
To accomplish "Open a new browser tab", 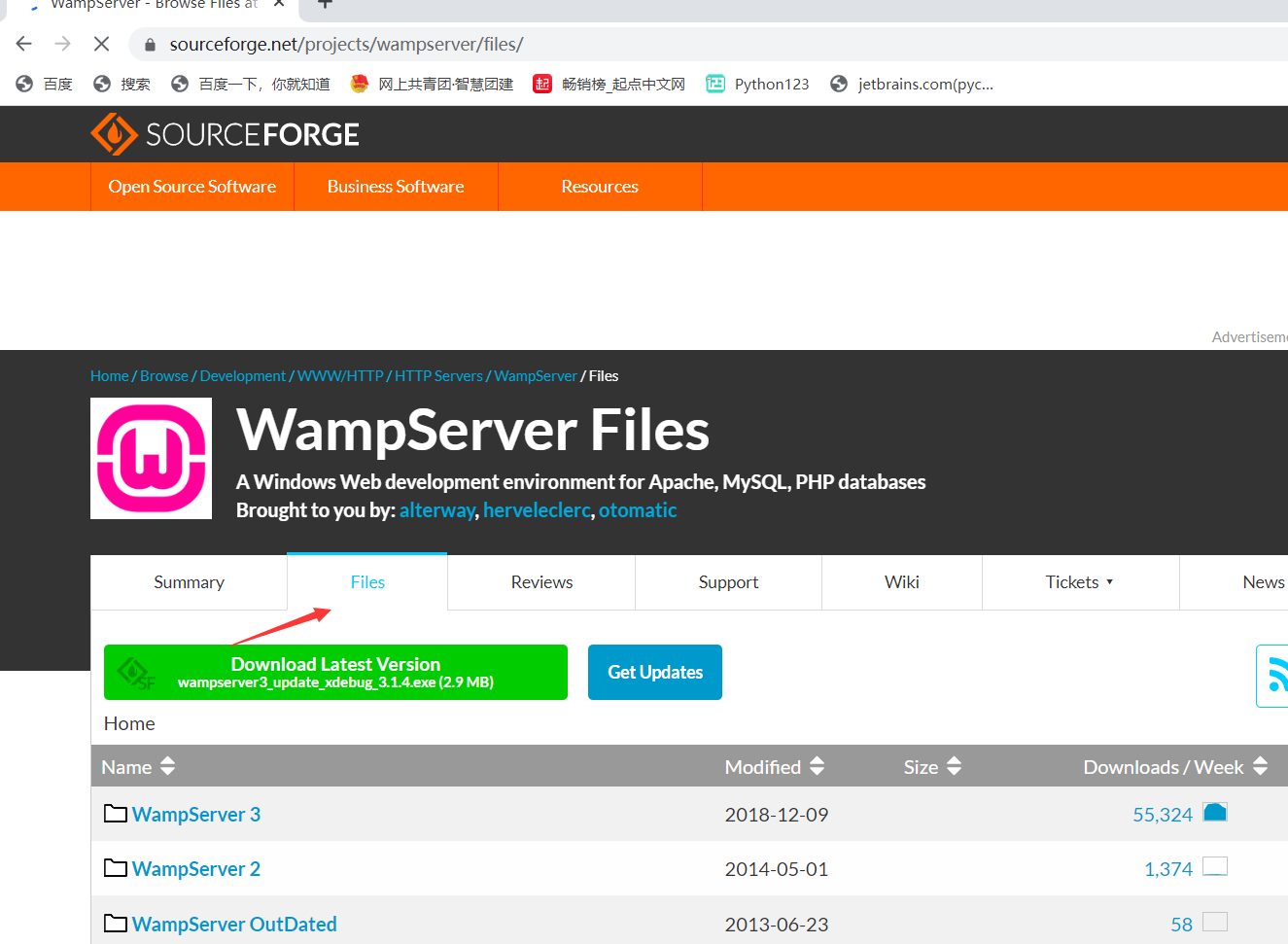I will point(326,4).
